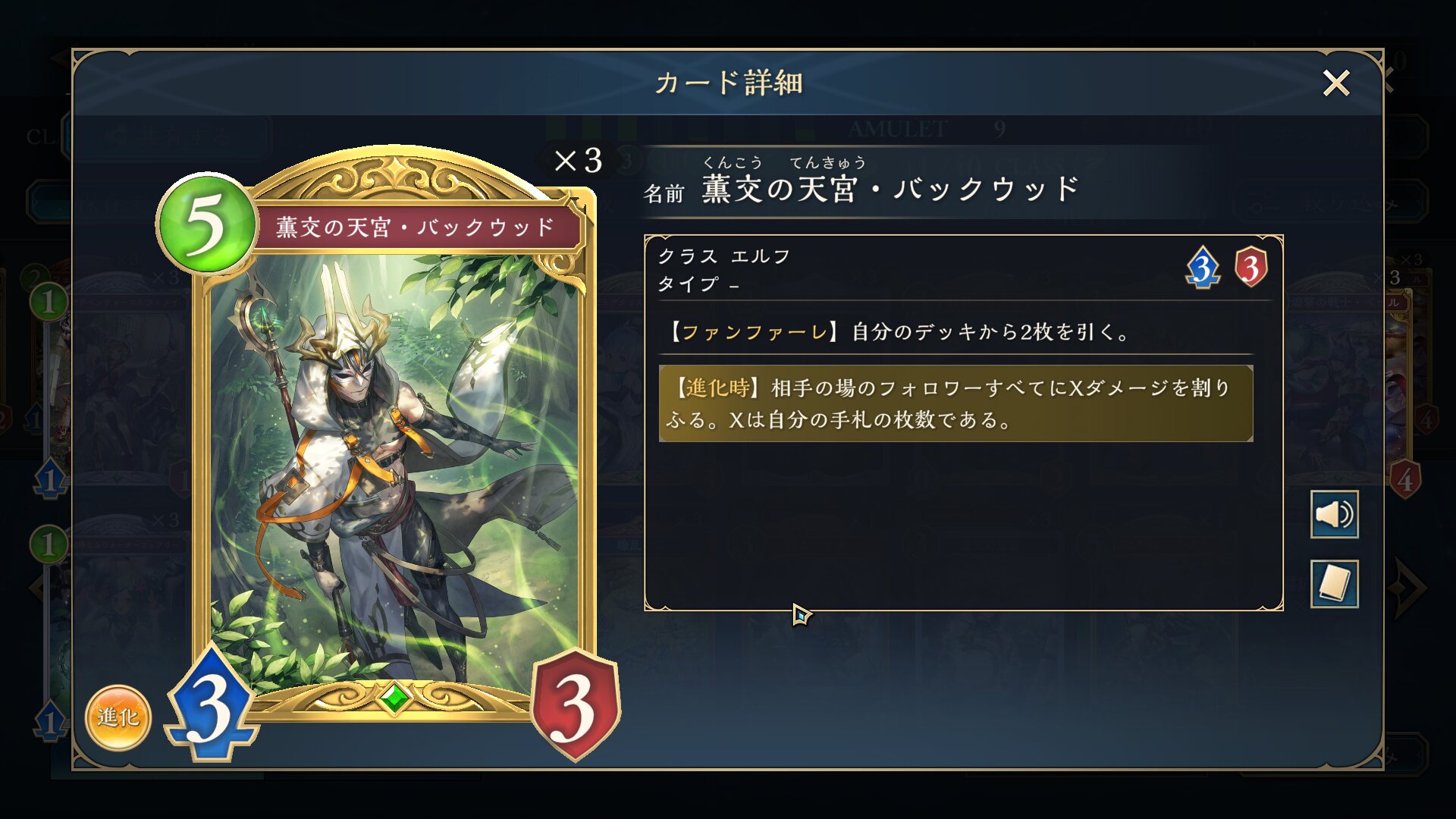The height and width of the screenshot is (819, 1456).
Task: Click the small blue attack icon in details
Action: [x=1203, y=268]
